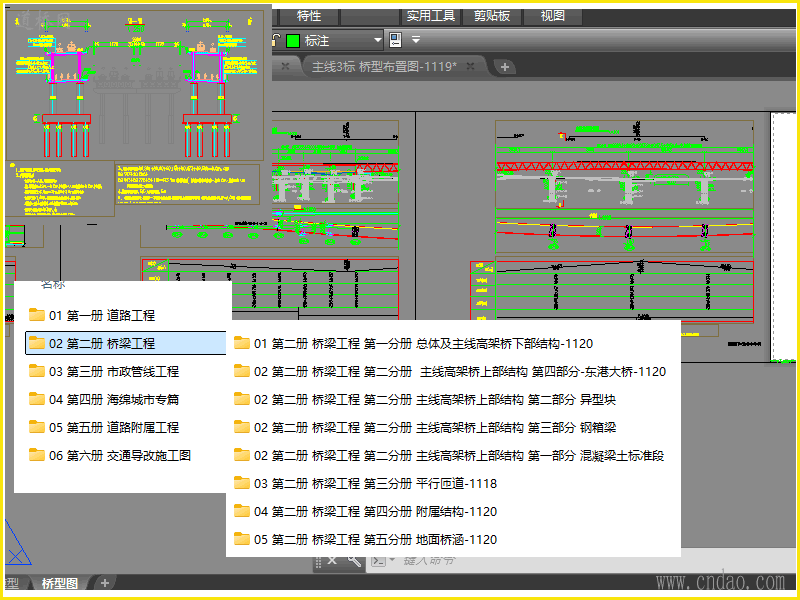Expand the layers panel overflow arrow

416,40
